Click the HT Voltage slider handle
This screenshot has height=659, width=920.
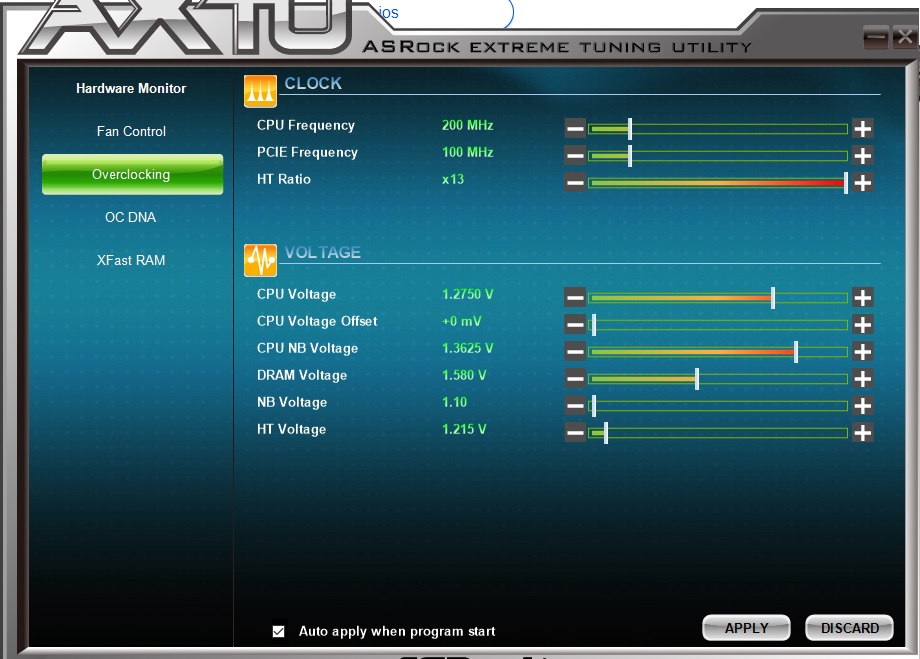click(x=606, y=432)
